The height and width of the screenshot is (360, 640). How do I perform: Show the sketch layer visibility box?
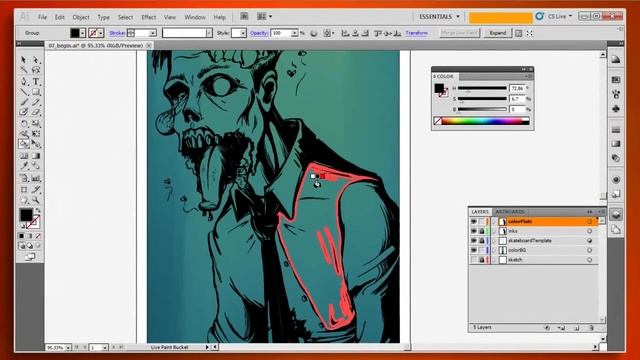click(x=473, y=260)
